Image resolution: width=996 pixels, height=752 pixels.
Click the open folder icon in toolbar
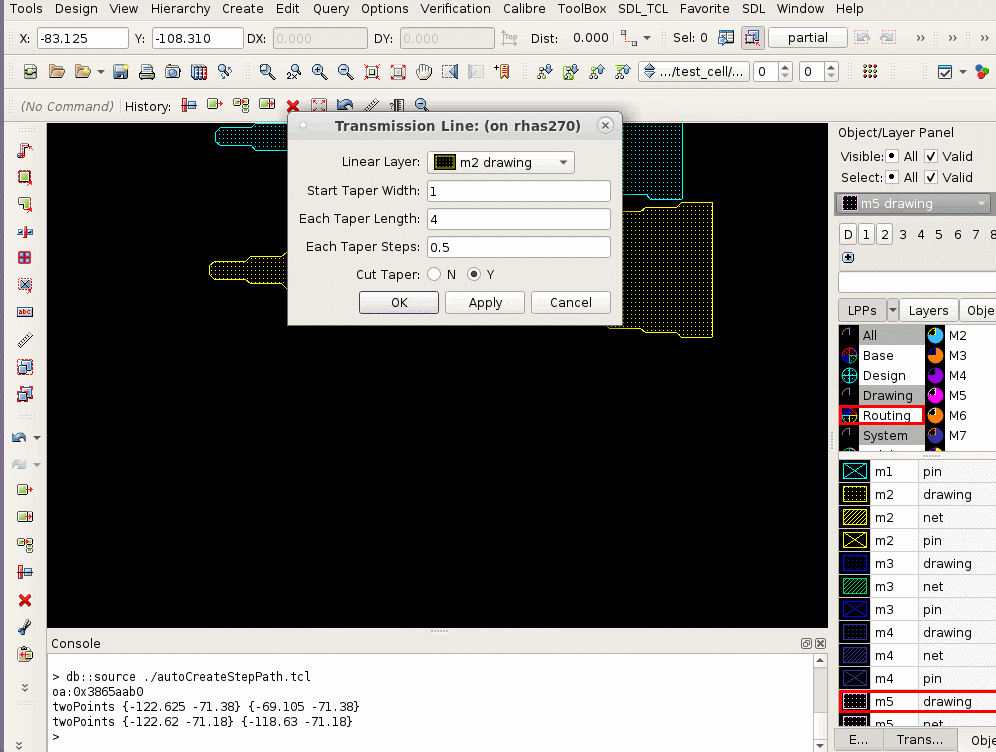click(57, 72)
